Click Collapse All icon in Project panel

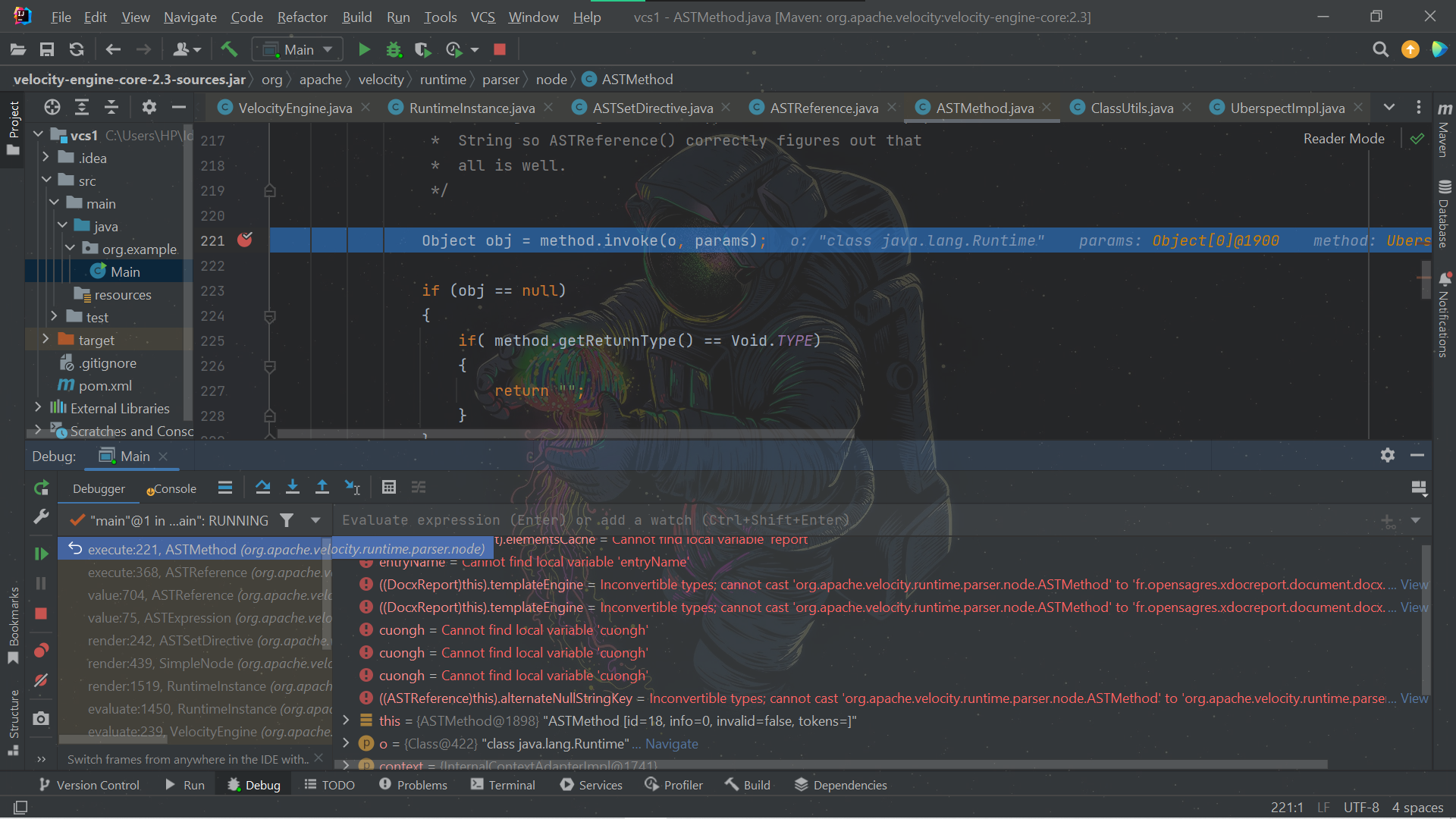pos(111,108)
